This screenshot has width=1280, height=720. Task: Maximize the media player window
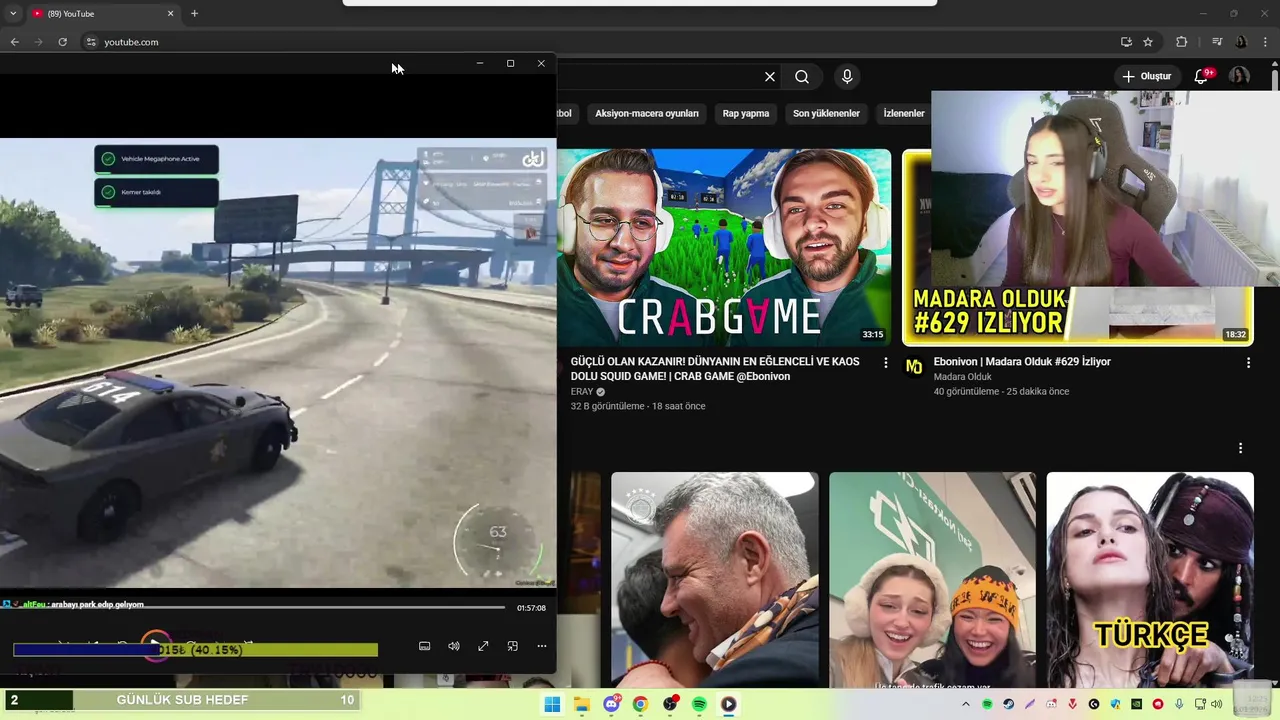[510, 63]
